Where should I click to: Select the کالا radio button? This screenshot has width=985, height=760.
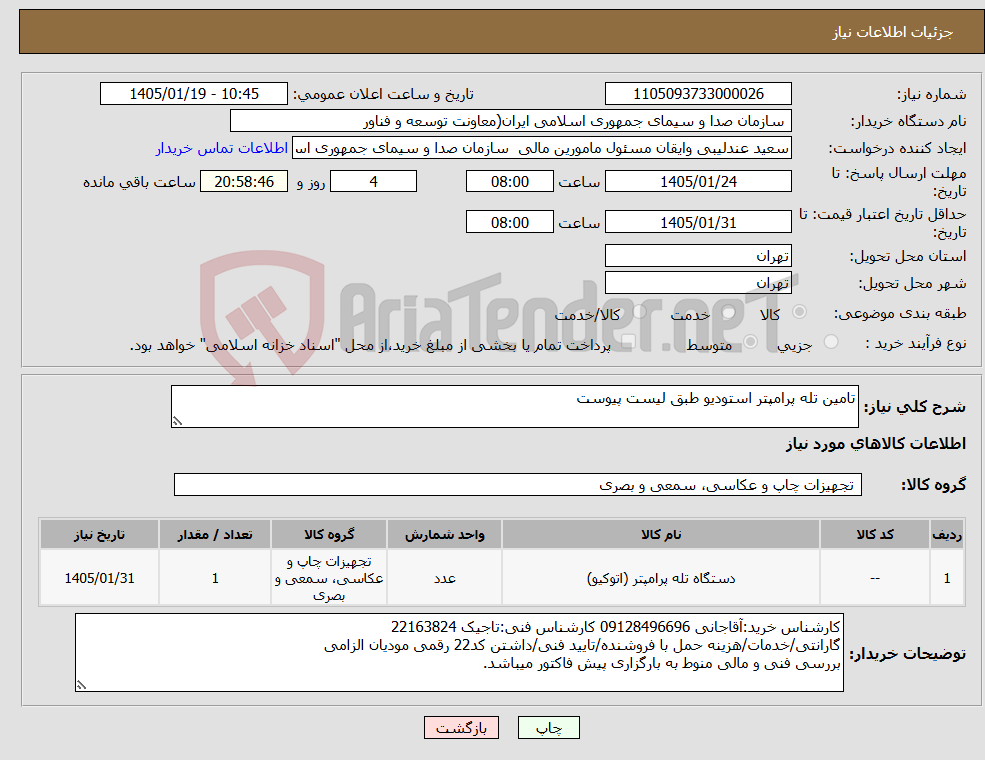coord(800,312)
